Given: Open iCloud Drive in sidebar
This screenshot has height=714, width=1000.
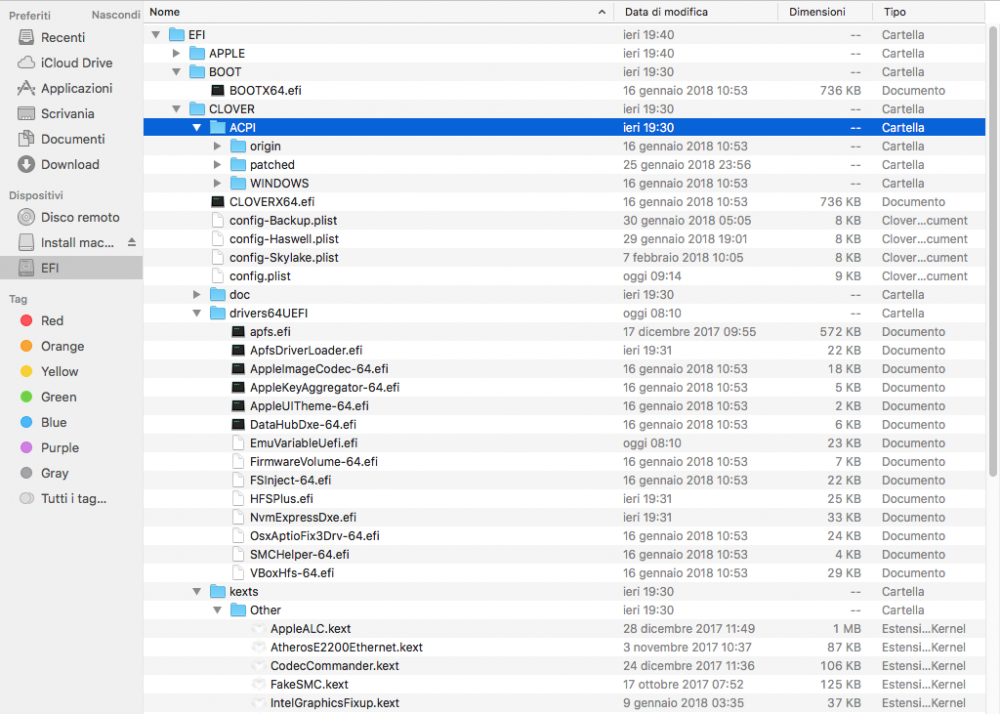Looking at the screenshot, I should pyautogui.click(x=64, y=63).
